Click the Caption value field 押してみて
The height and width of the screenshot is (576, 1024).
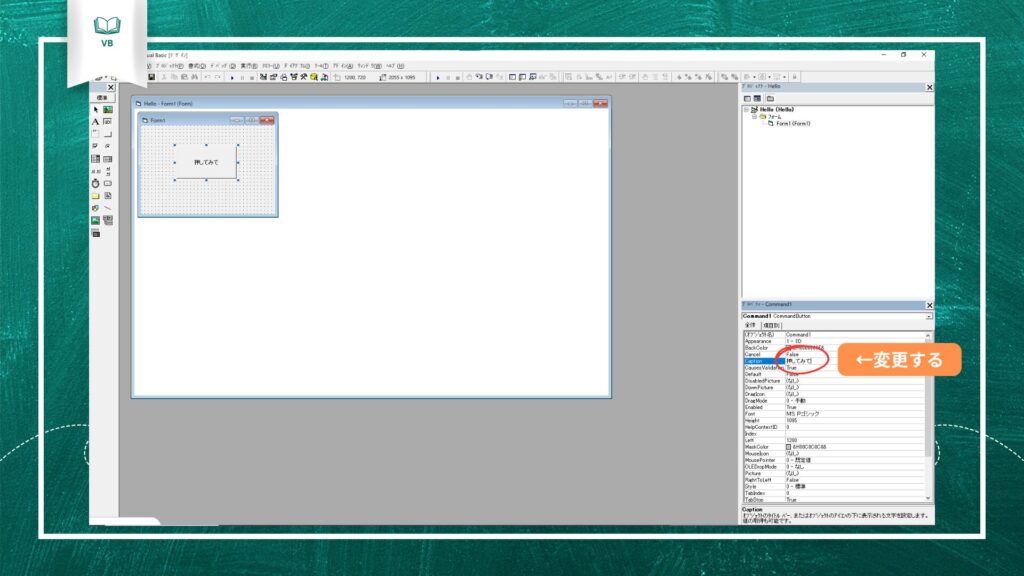point(854,361)
